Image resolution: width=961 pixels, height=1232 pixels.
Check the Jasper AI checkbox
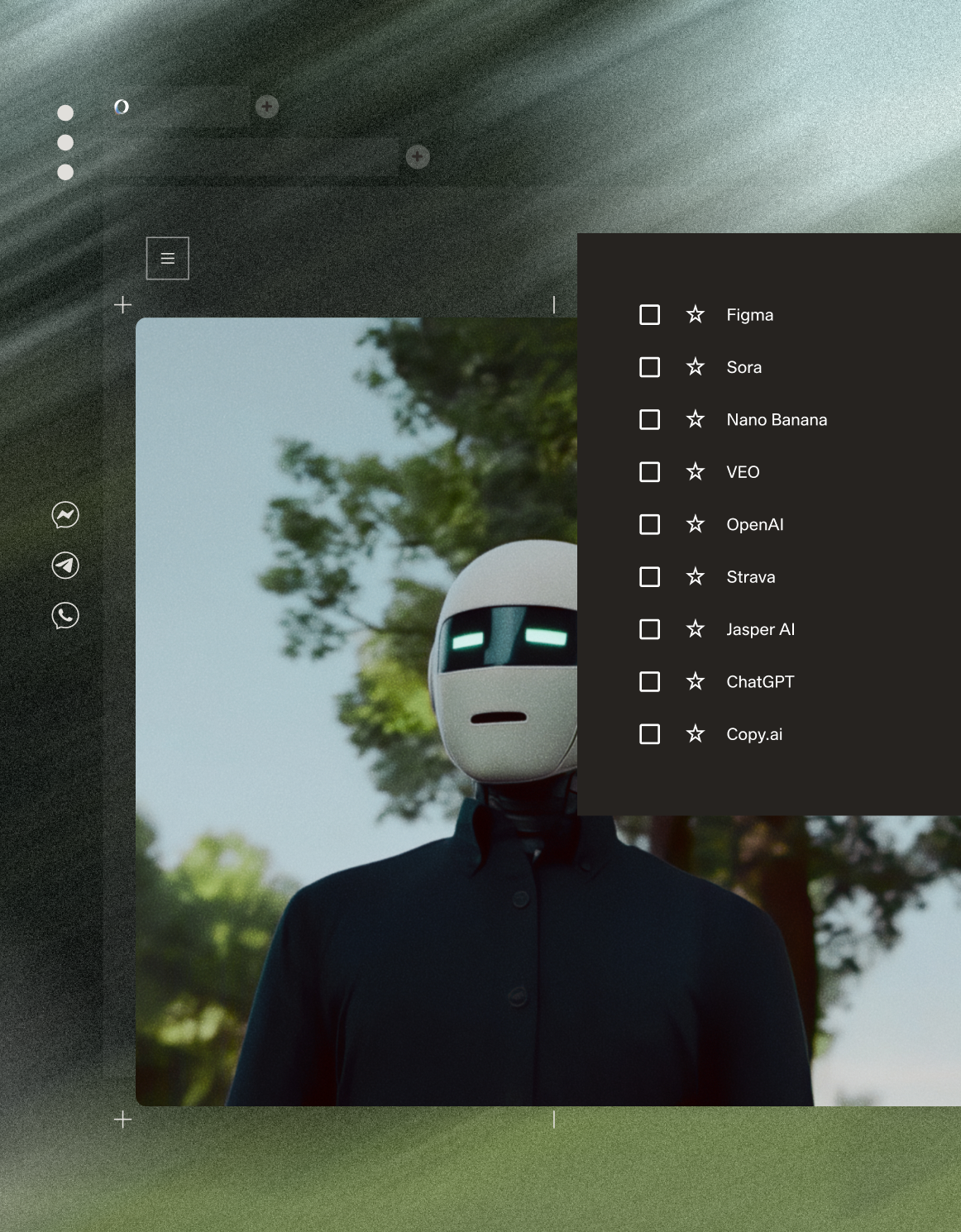point(650,629)
